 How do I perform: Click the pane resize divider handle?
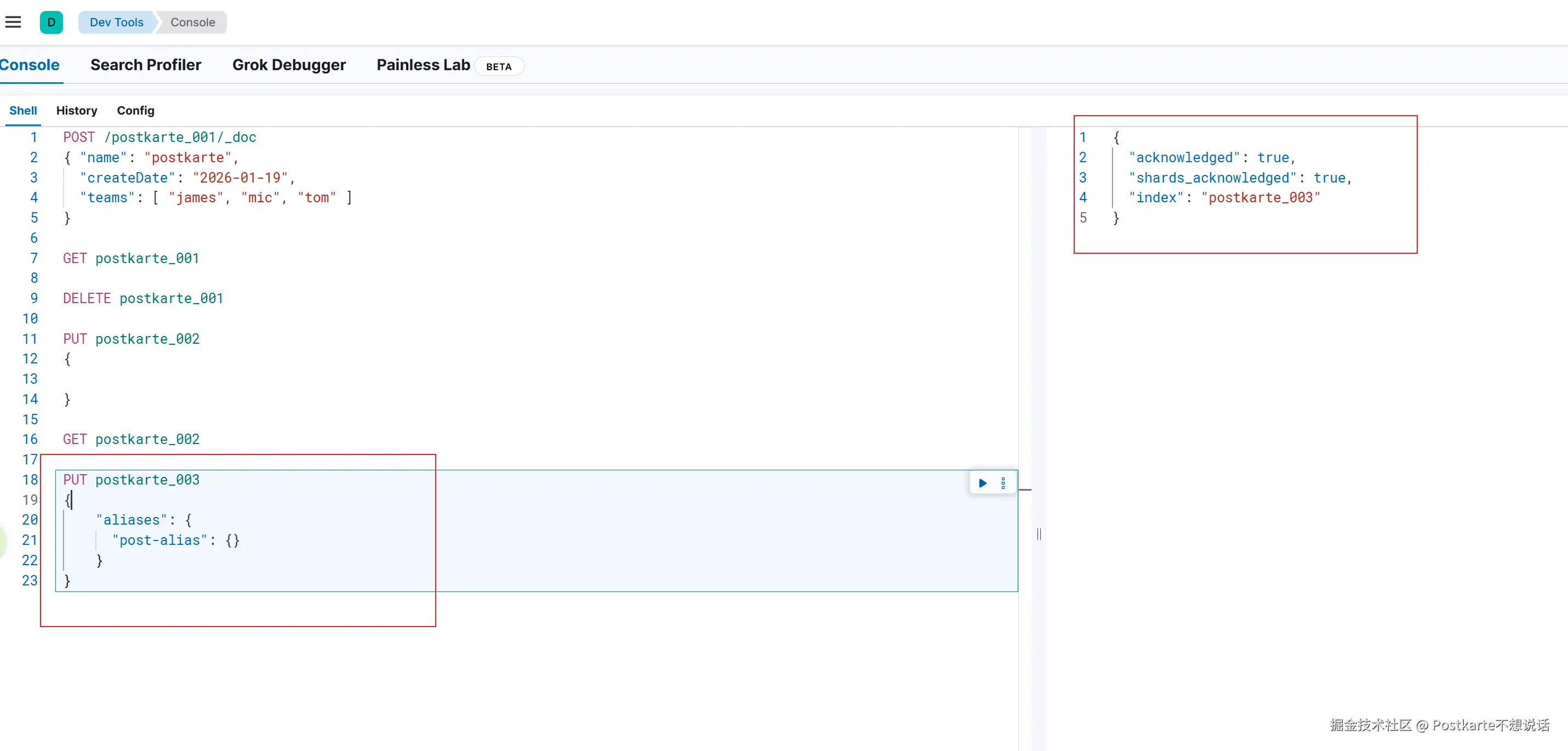tap(1039, 534)
